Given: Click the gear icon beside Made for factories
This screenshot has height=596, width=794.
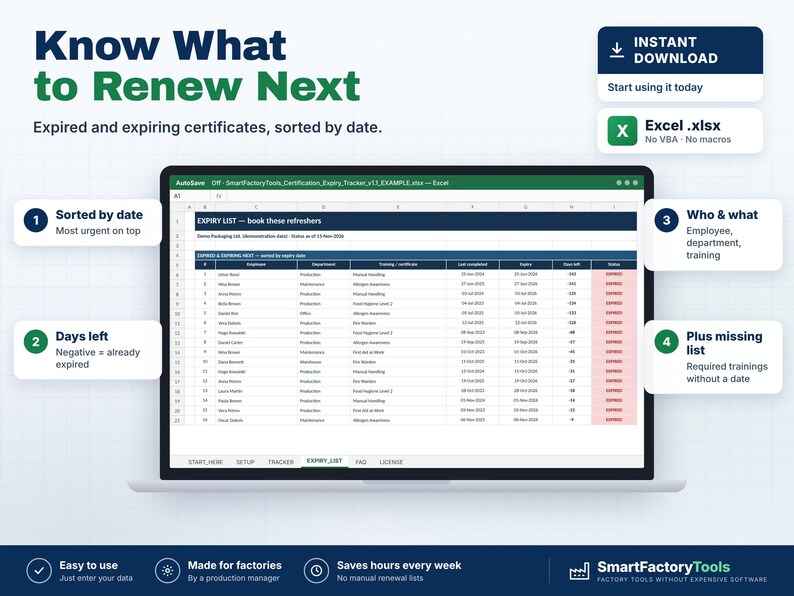Looking at the screenshot, I should (x=168, y=571).
